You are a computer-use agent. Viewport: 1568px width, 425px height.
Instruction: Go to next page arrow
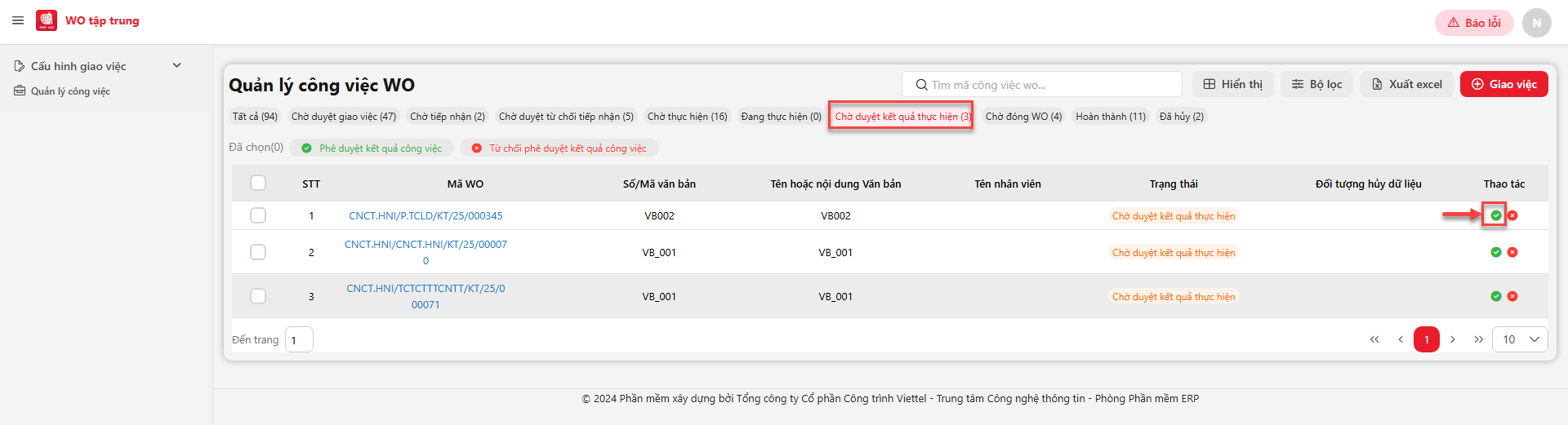point(1453,339)
